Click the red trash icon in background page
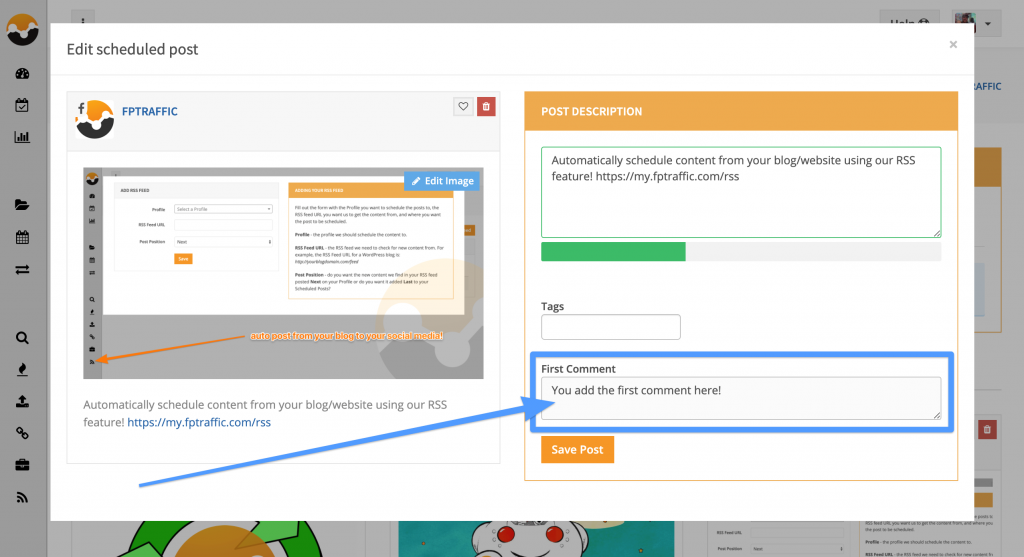 pyautogui.click(x=987, y=430)
